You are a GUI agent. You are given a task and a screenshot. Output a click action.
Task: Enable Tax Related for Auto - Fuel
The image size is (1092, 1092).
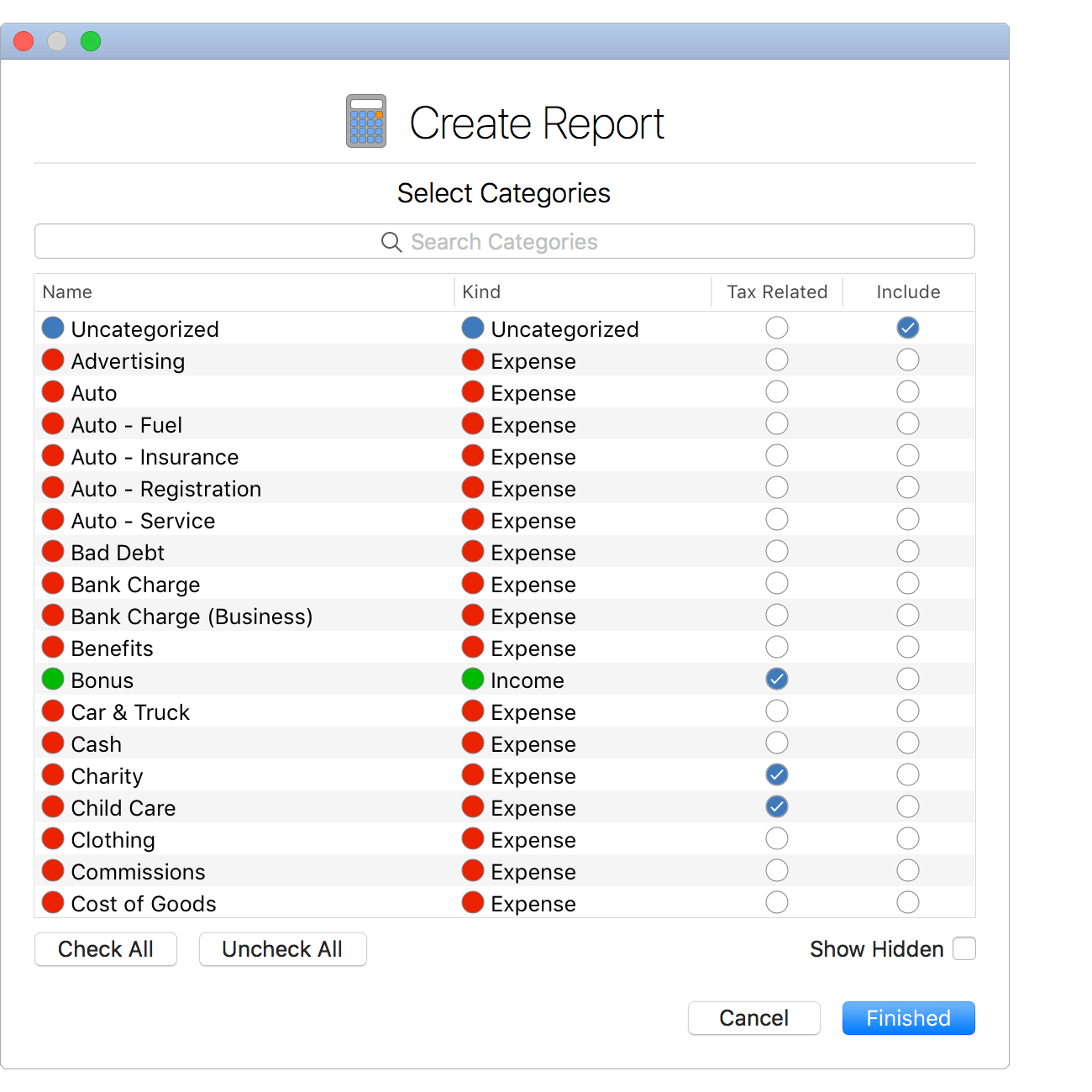coord(776,423)
